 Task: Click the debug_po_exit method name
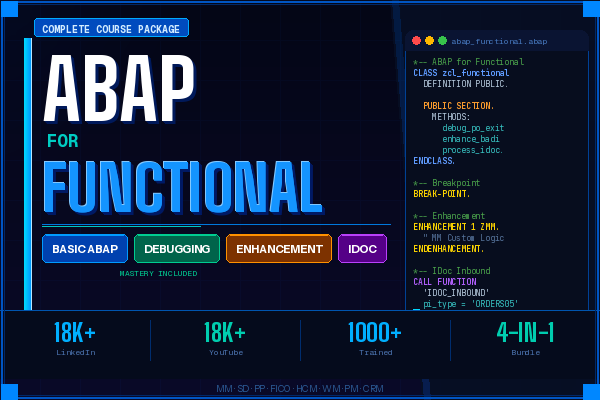(473, 128)
